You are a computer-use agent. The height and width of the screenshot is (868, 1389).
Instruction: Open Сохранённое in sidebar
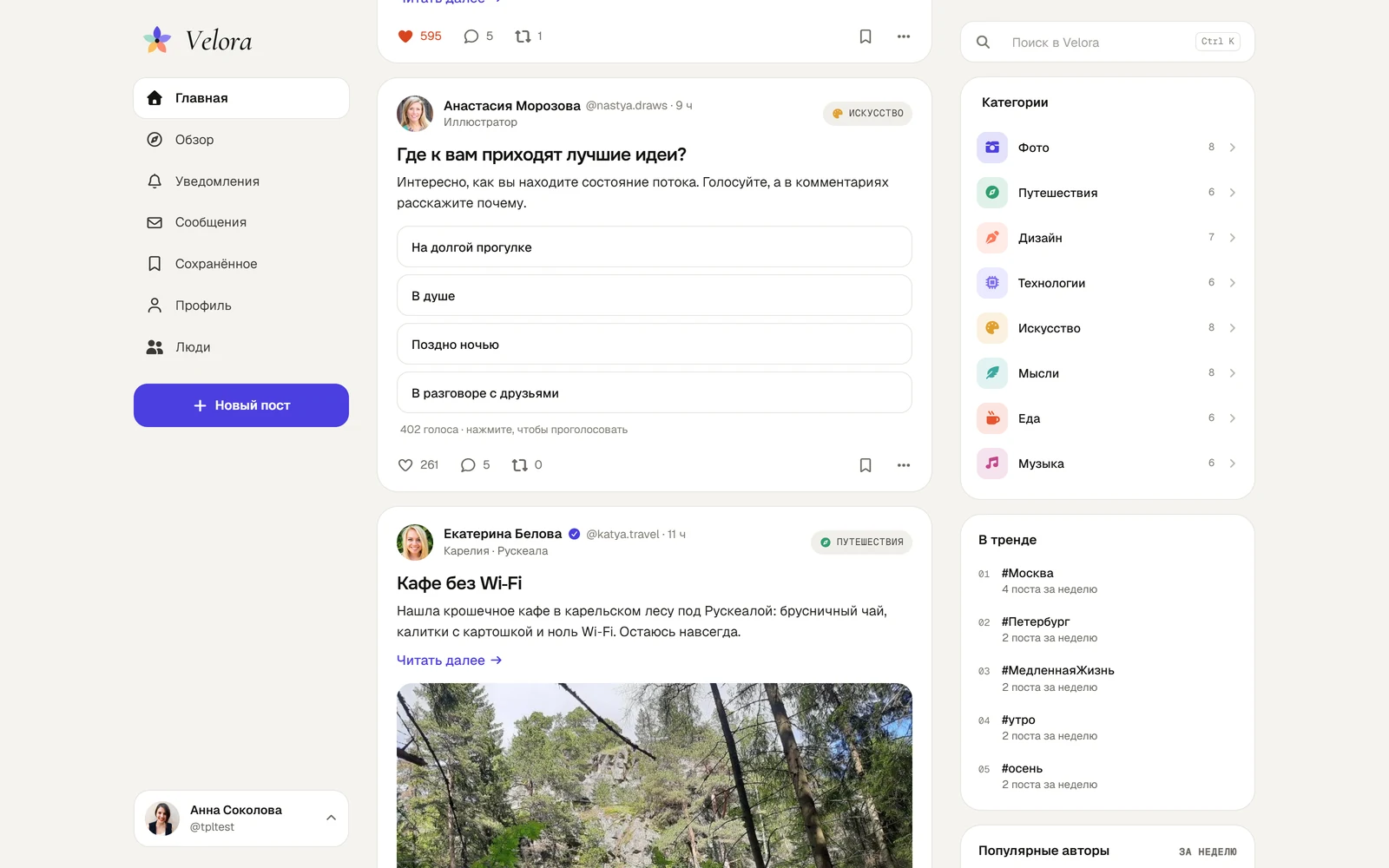click(241, 264)
